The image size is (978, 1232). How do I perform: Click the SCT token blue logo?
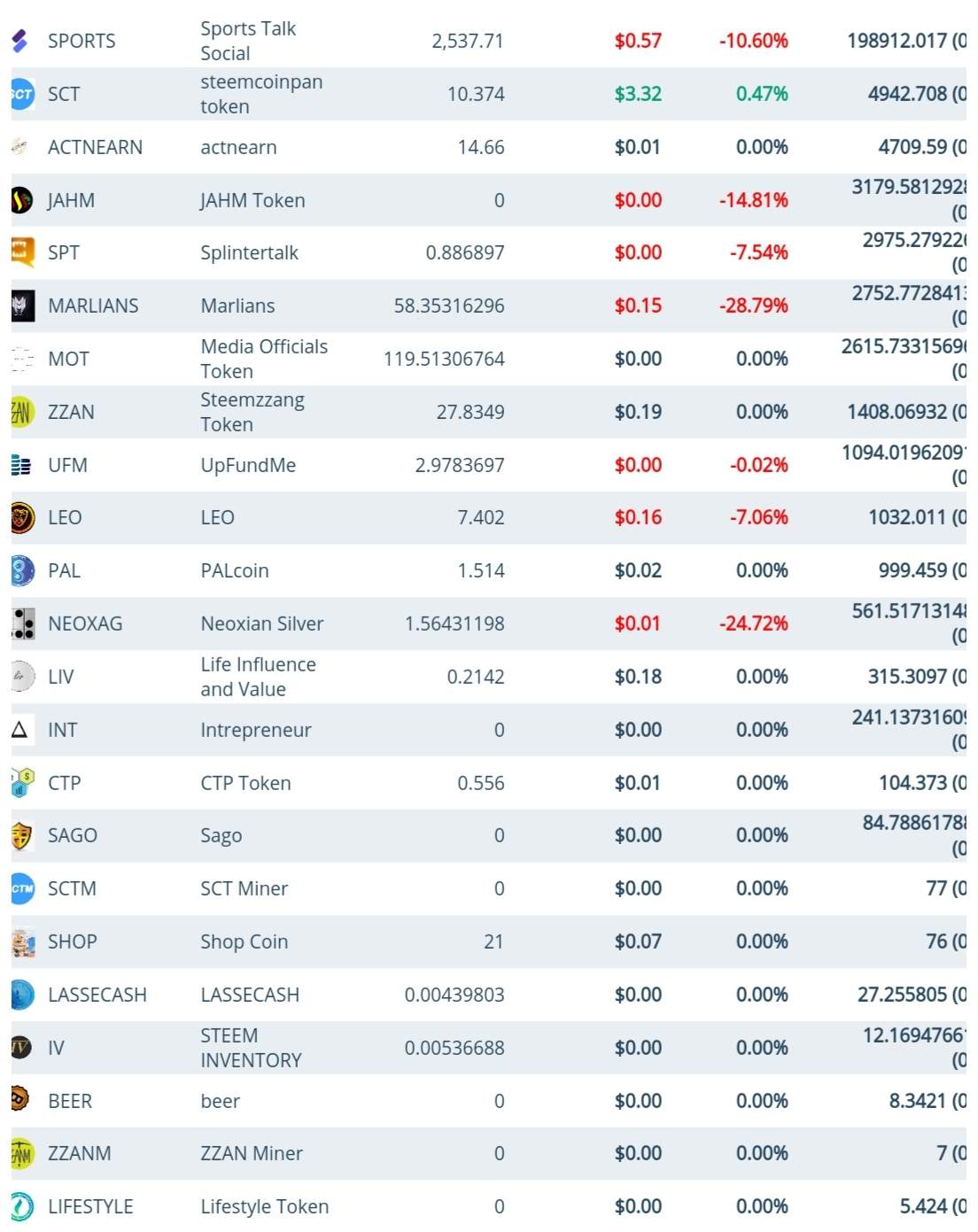(x=22, y=94)
